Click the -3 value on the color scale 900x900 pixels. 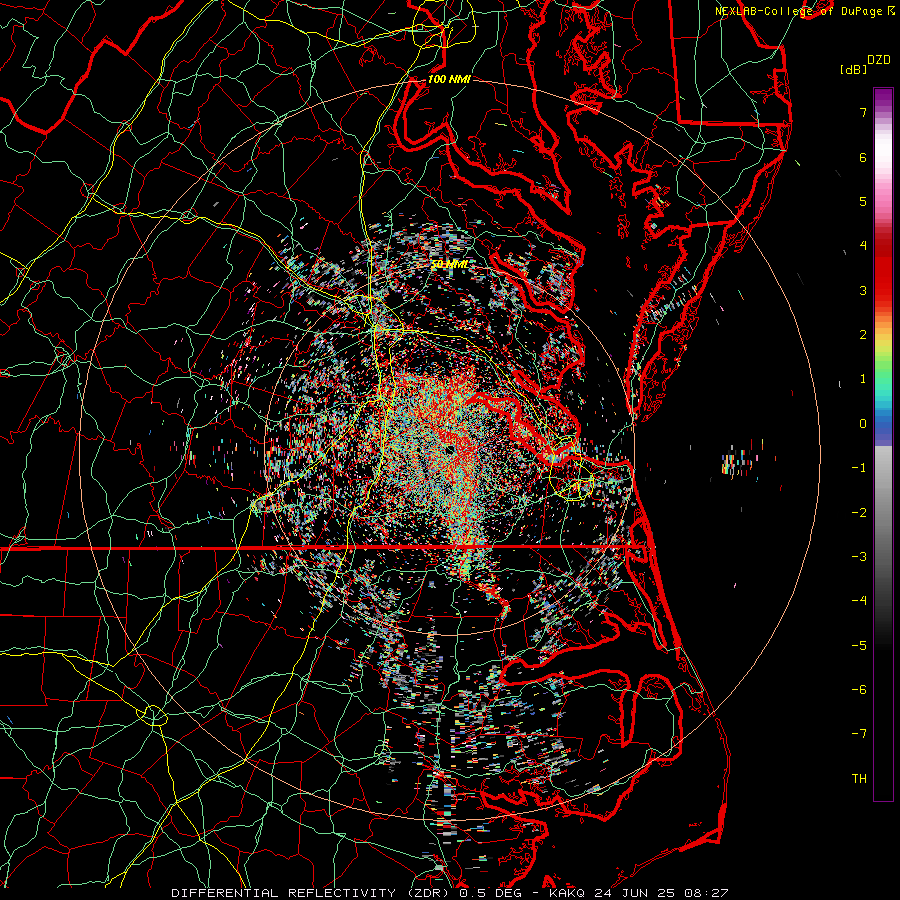pyautogui.click(x=859, y=557)
